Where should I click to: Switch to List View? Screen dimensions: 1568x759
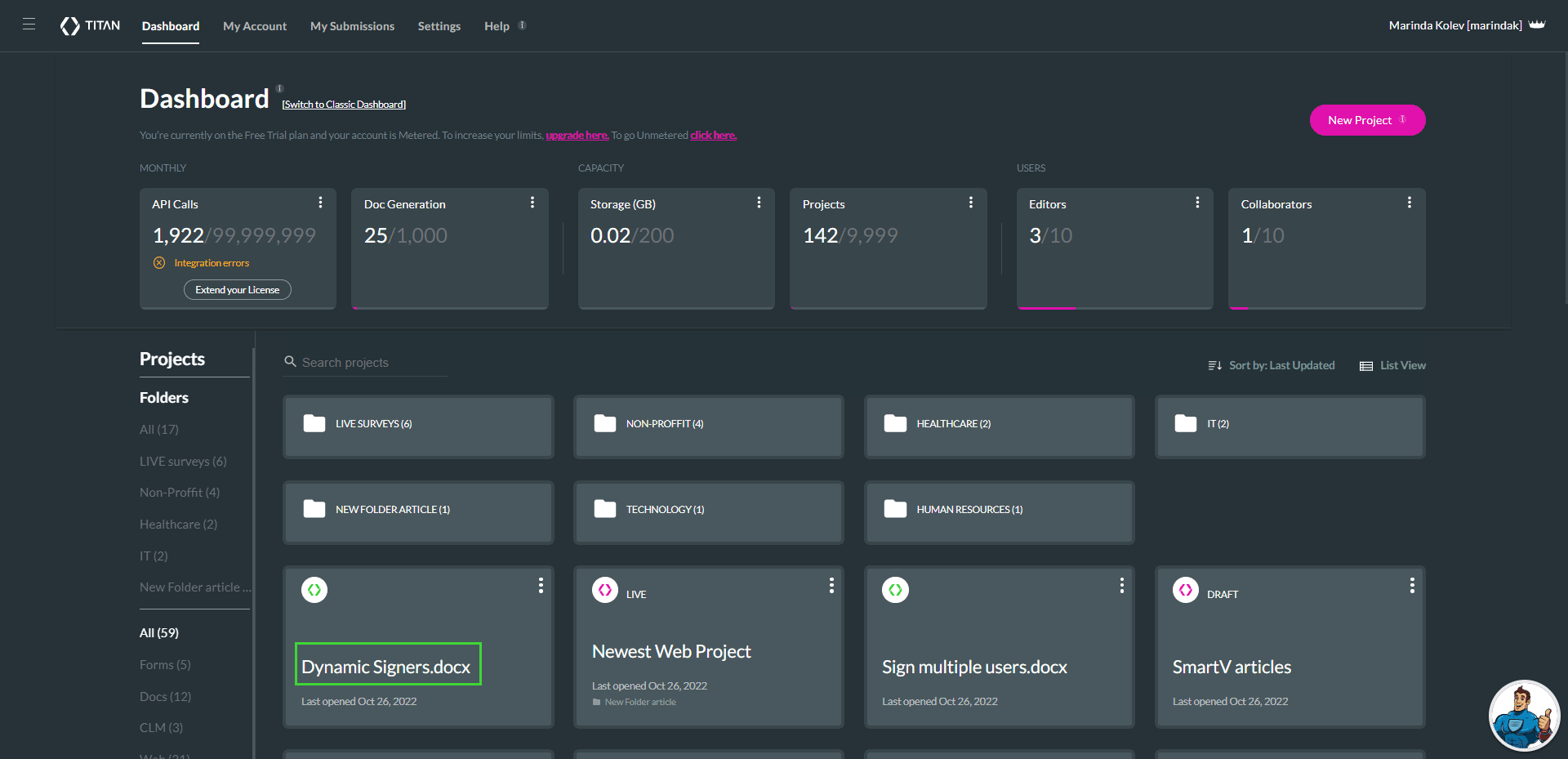(x=1392, y=365)
